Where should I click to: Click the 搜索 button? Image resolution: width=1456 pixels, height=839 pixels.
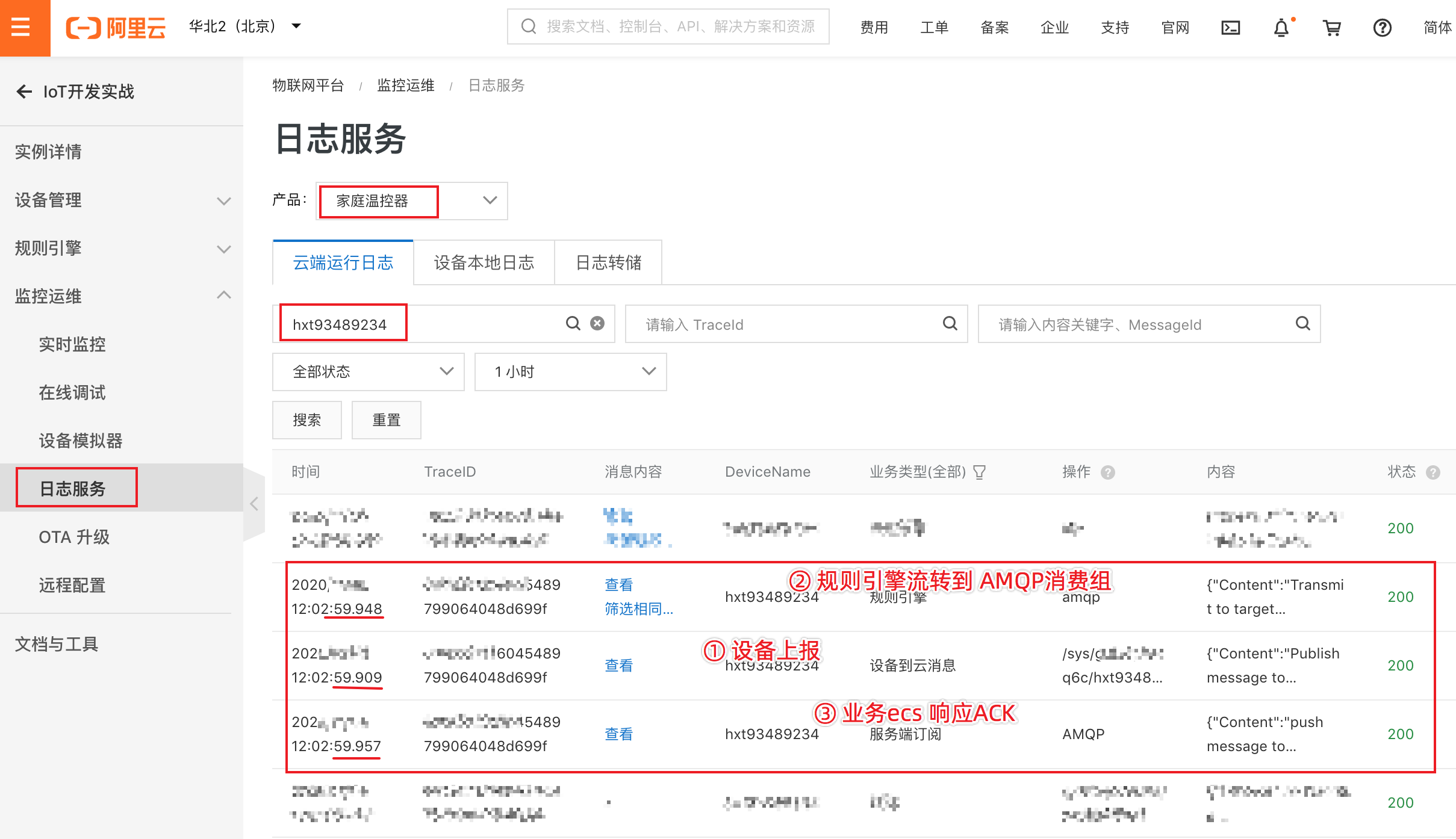(x=306, y=419)
